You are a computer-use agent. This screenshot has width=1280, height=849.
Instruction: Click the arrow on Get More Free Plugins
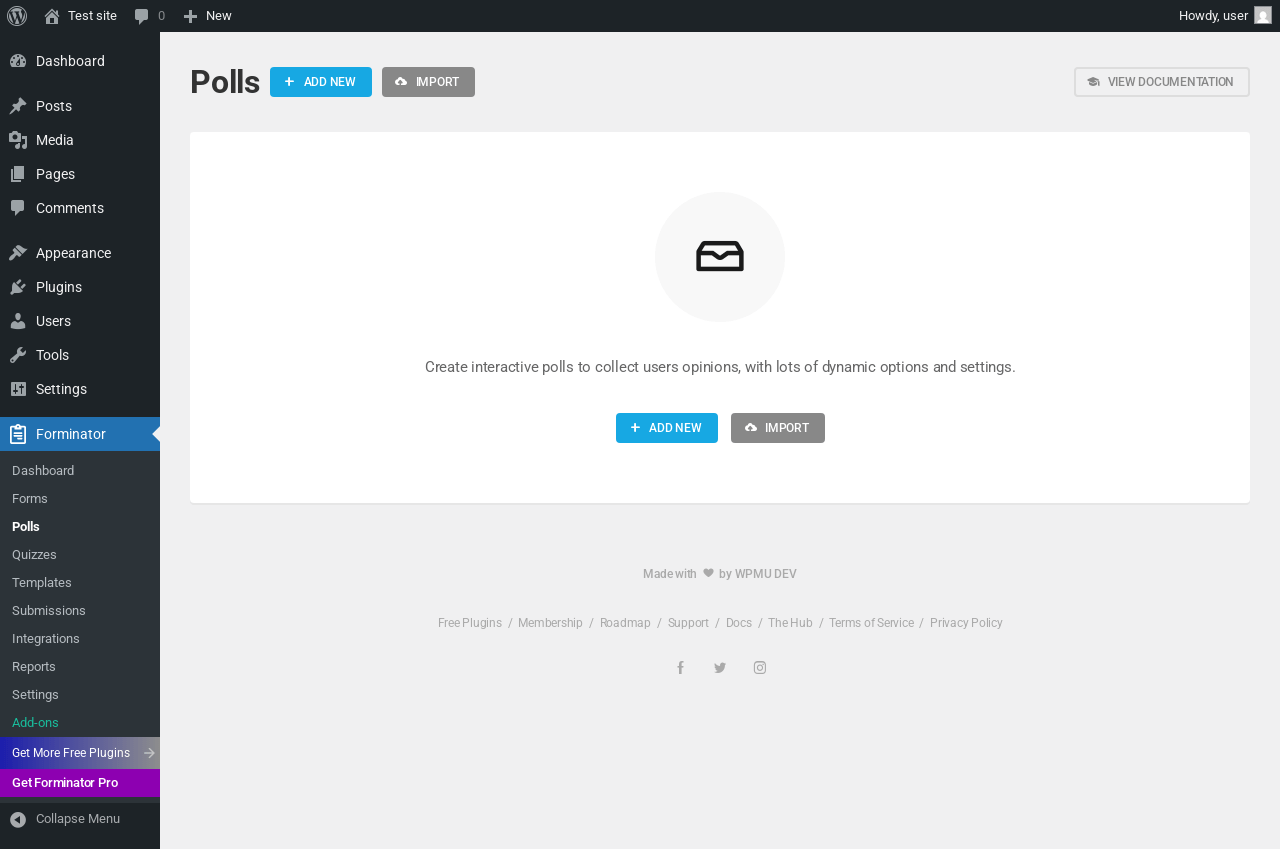[x=150, y=753]
